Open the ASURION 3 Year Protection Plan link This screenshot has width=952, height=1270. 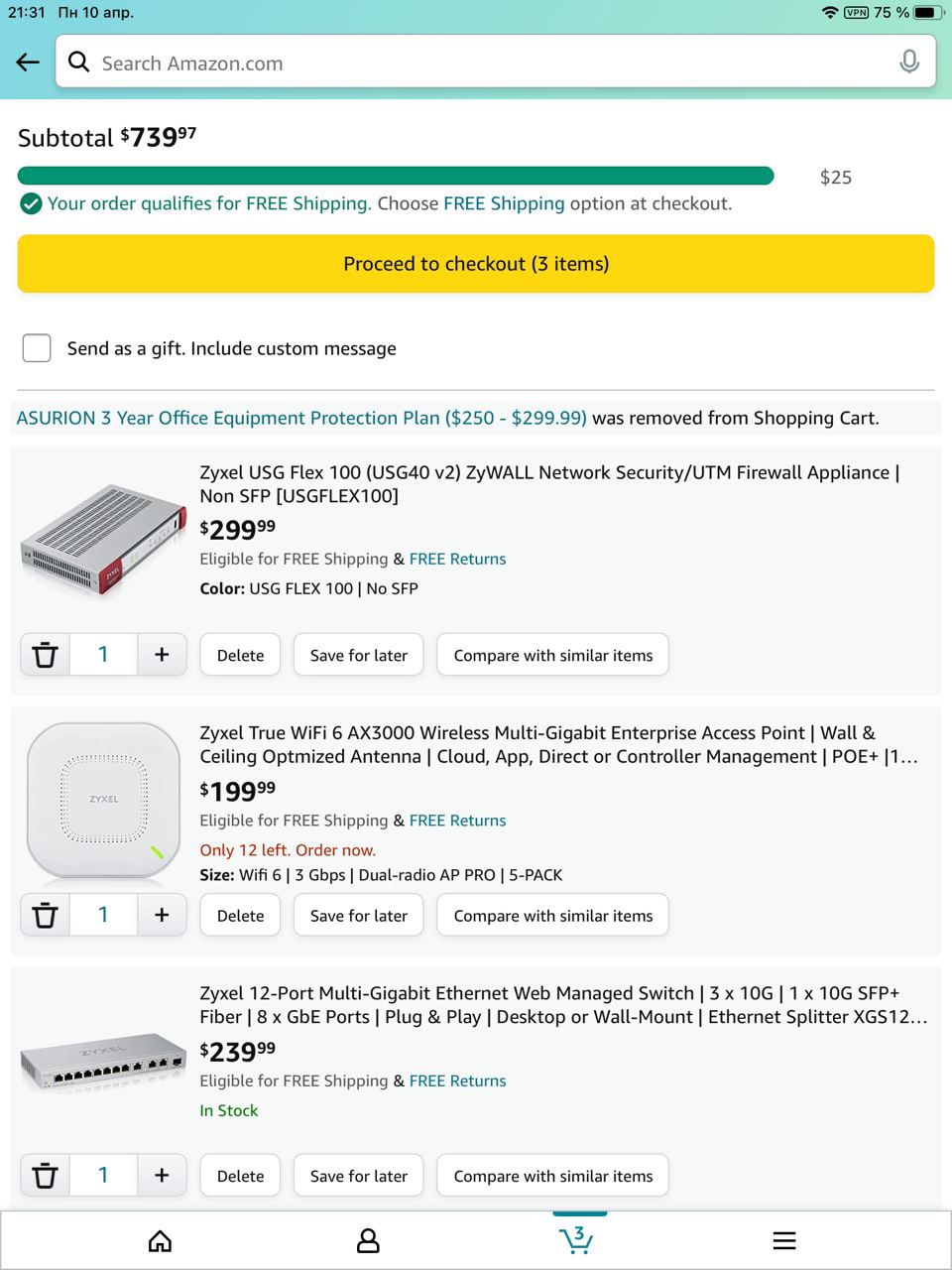pos(301,418)
